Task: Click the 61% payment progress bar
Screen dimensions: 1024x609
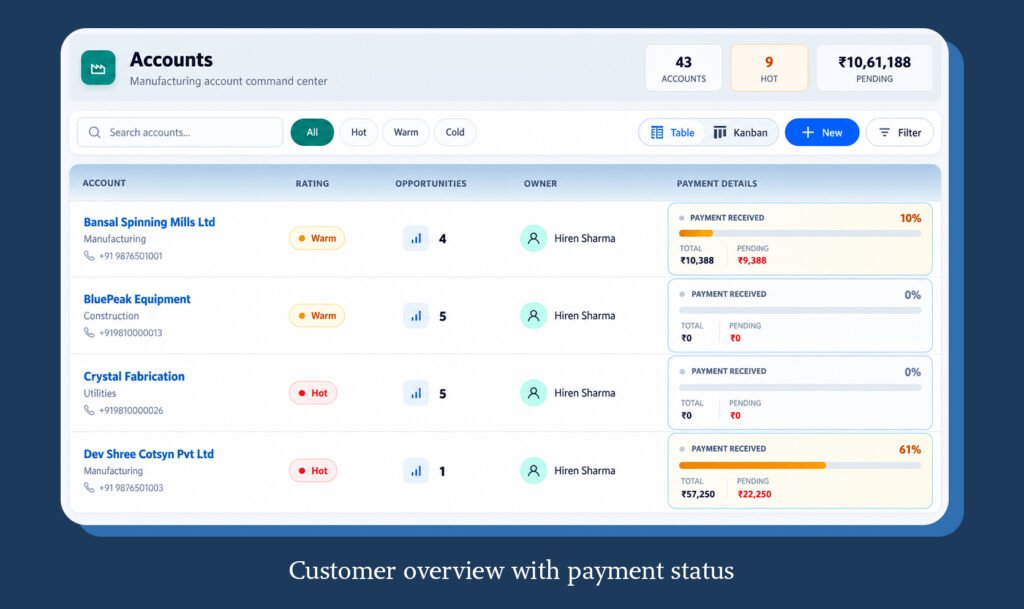Action: pyautogui.click(x=800, y=465)
